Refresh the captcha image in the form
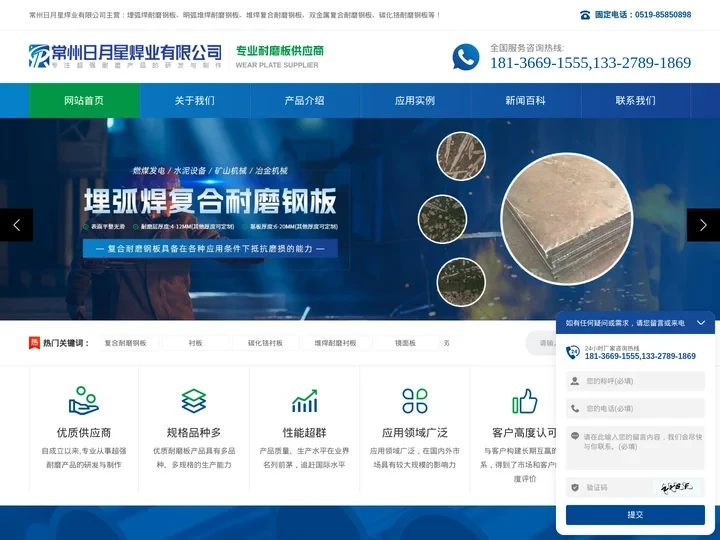Screen dimensions: 720x540 coord(678,487)
